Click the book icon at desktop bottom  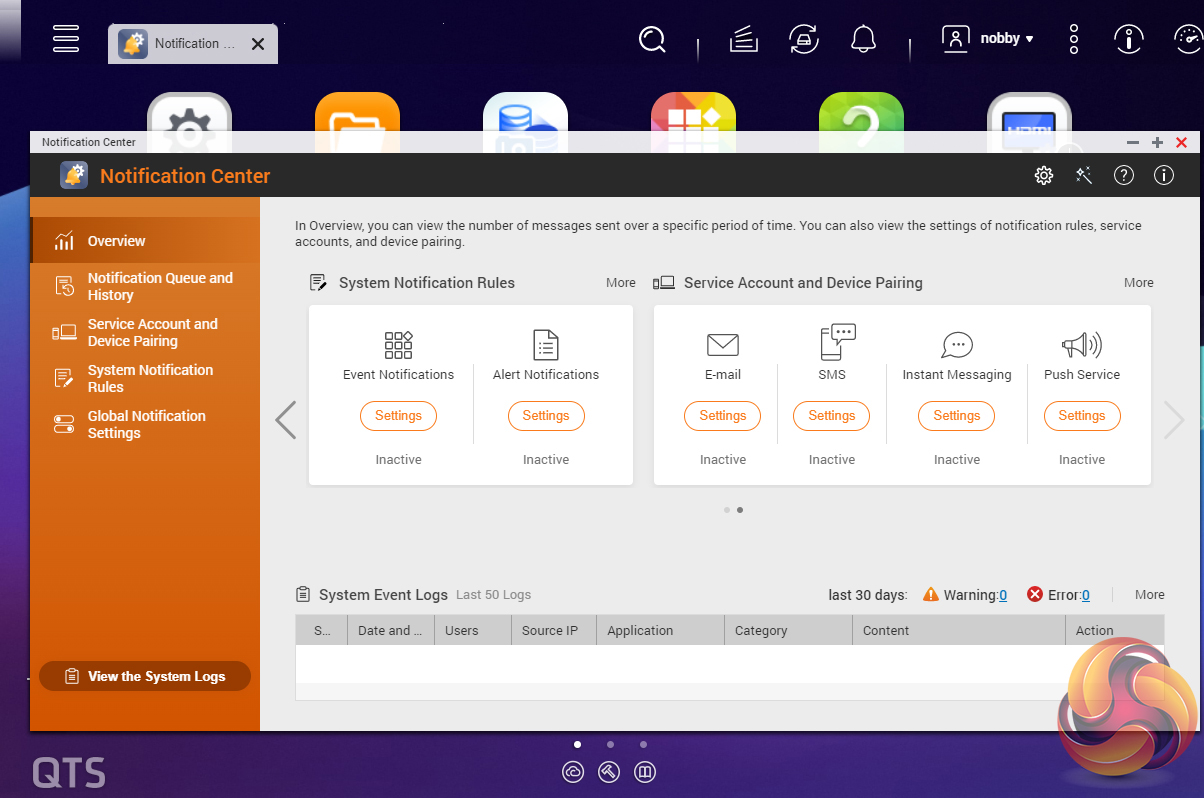pos(646,772)
